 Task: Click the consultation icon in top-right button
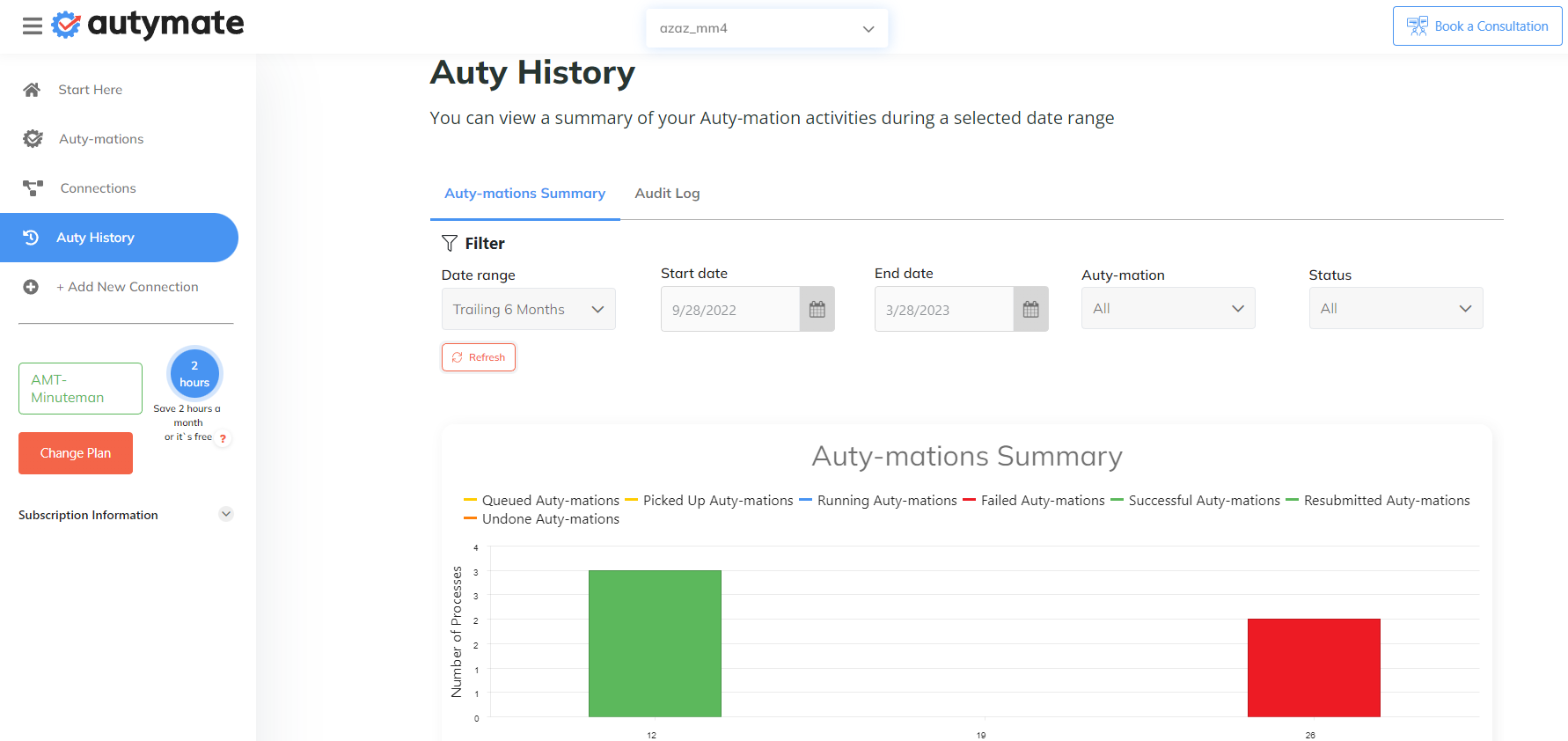coord(1418,26)
